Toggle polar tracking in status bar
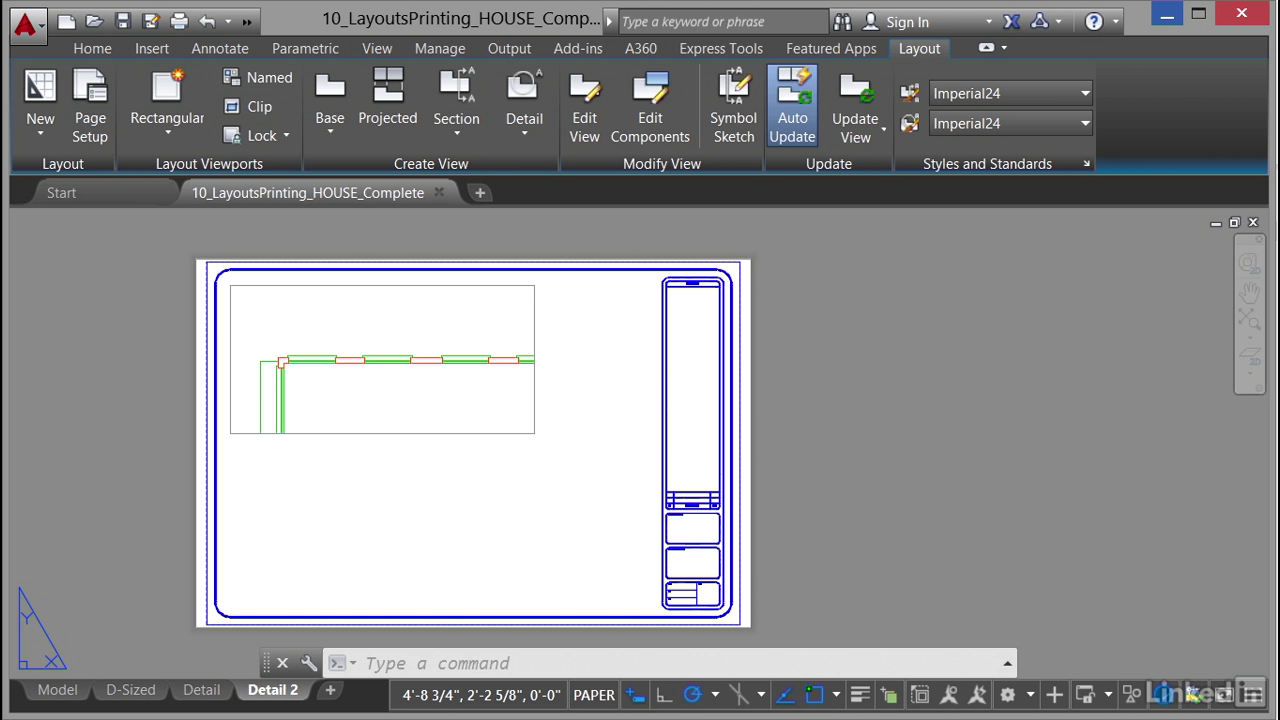1280x720 pixels. click(x=692, y=695)
